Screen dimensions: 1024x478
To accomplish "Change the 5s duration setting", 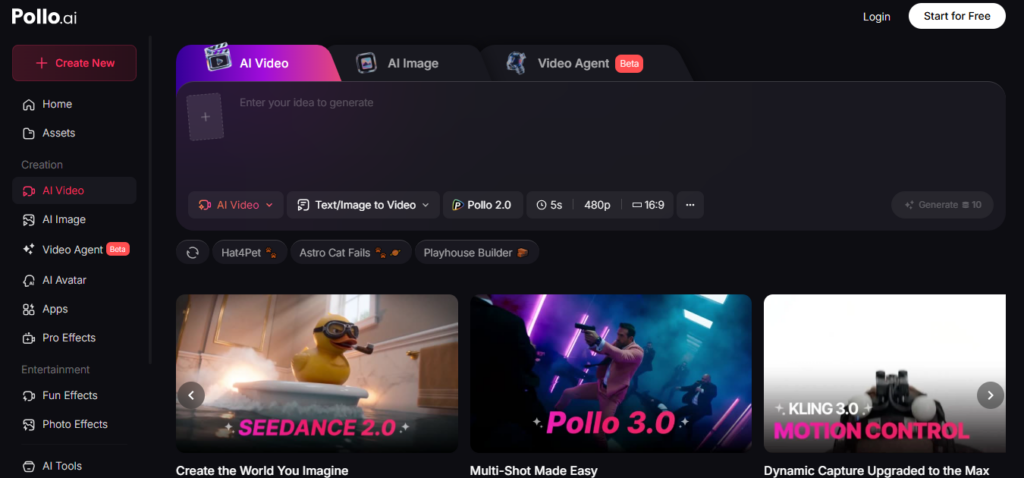I will 549,205.
